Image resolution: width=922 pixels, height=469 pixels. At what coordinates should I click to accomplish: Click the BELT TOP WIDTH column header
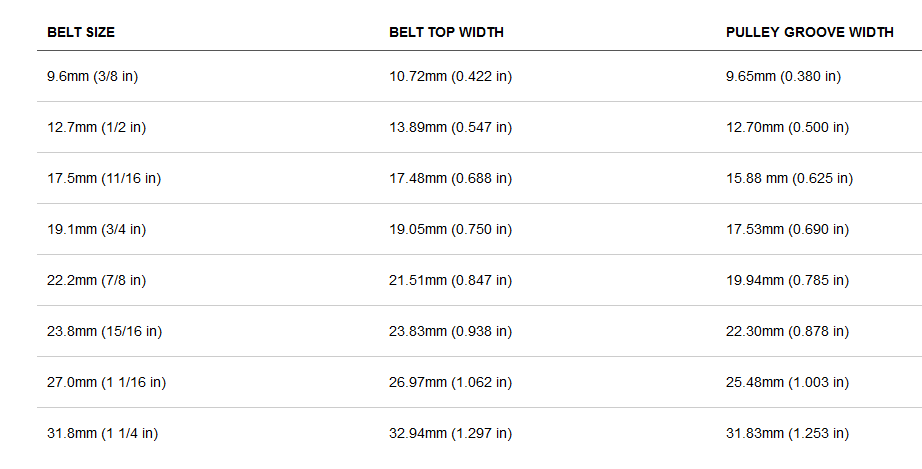click(446, 32)
